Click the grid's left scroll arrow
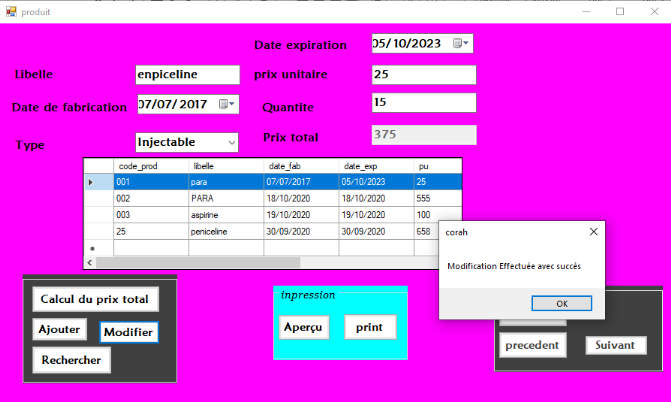Viewport: 671px width, 402px height. 90,262
